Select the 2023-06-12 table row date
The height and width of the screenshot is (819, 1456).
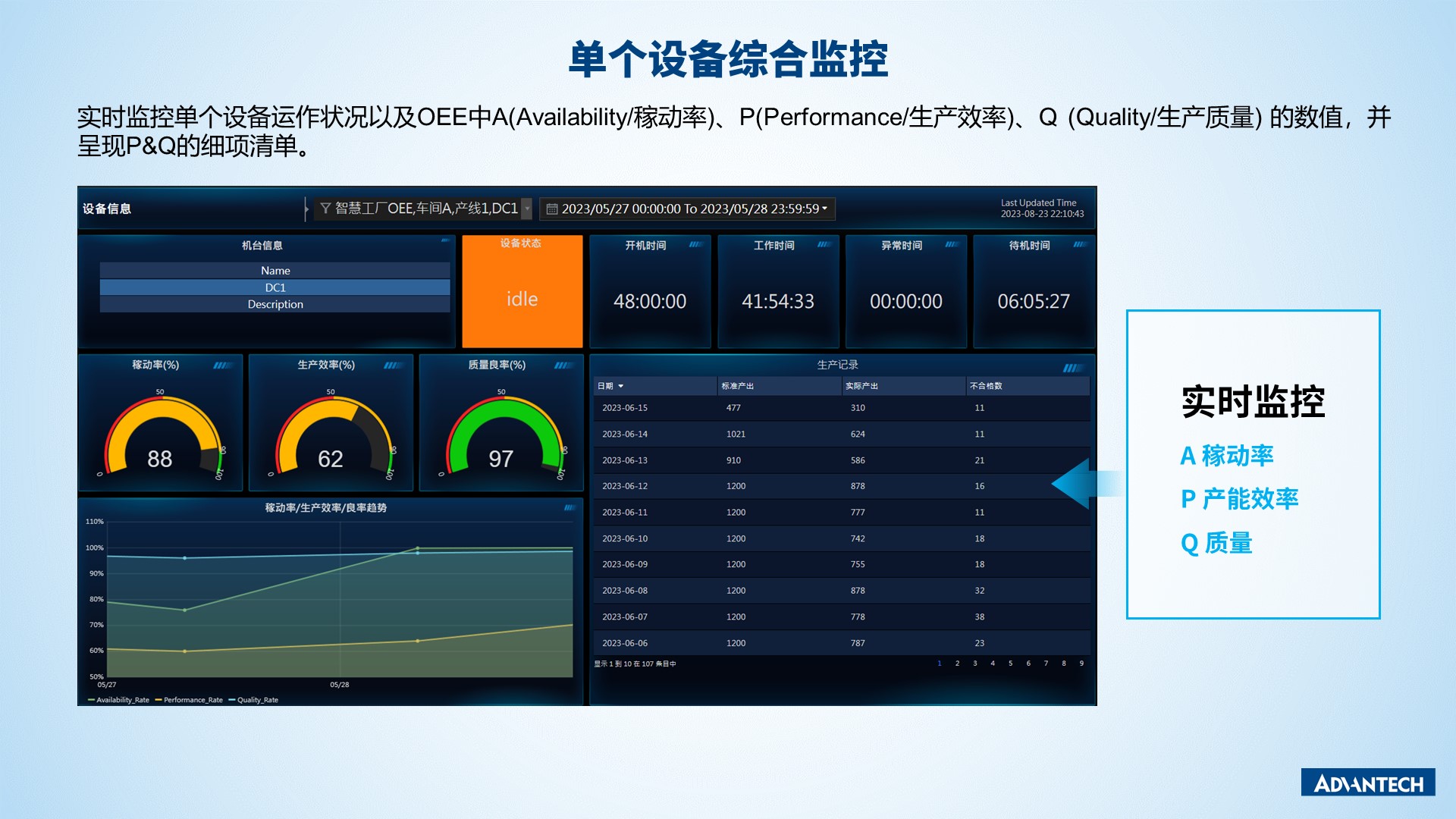625,486
